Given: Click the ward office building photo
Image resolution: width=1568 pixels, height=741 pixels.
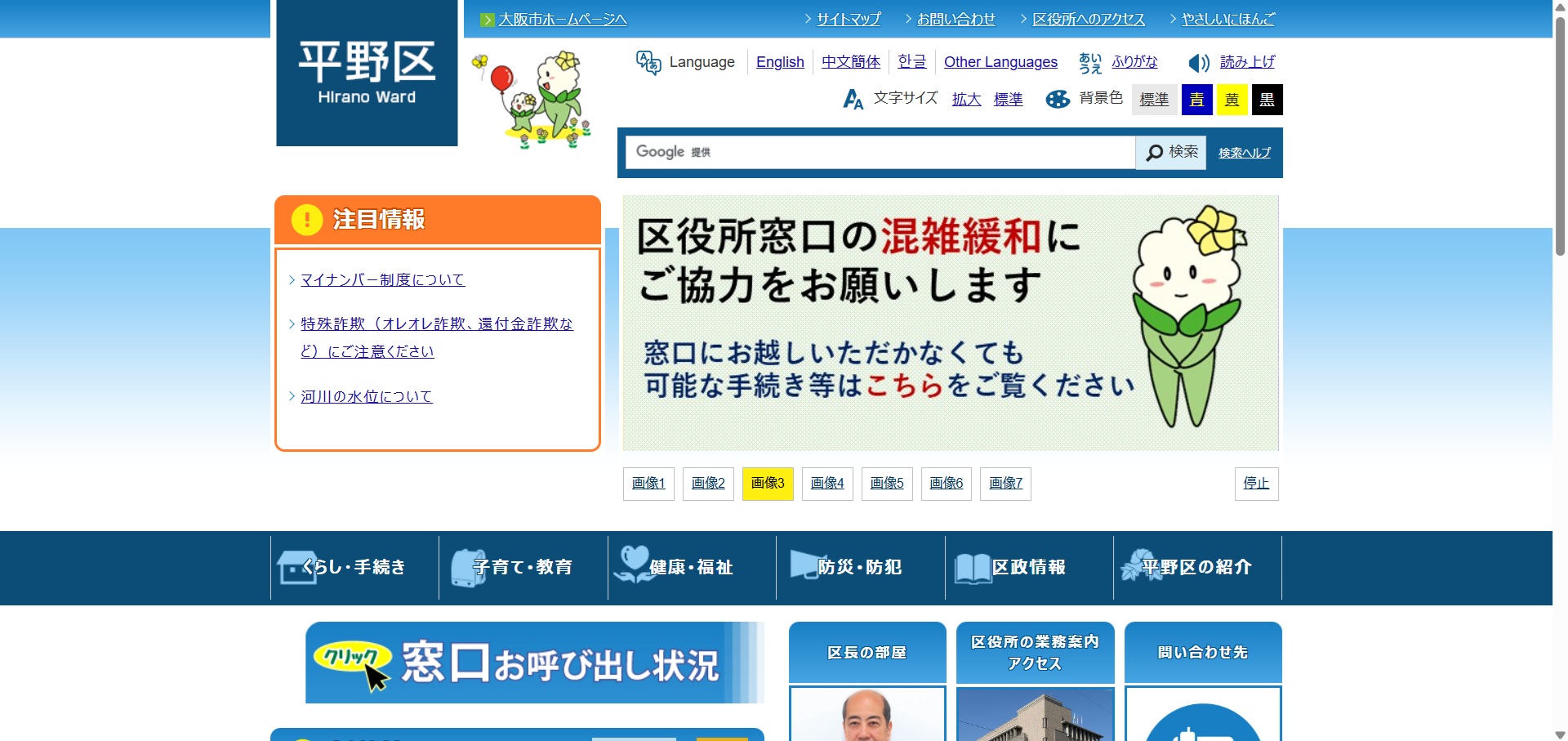Looking at the screenshot, I should coord(1036,715).
